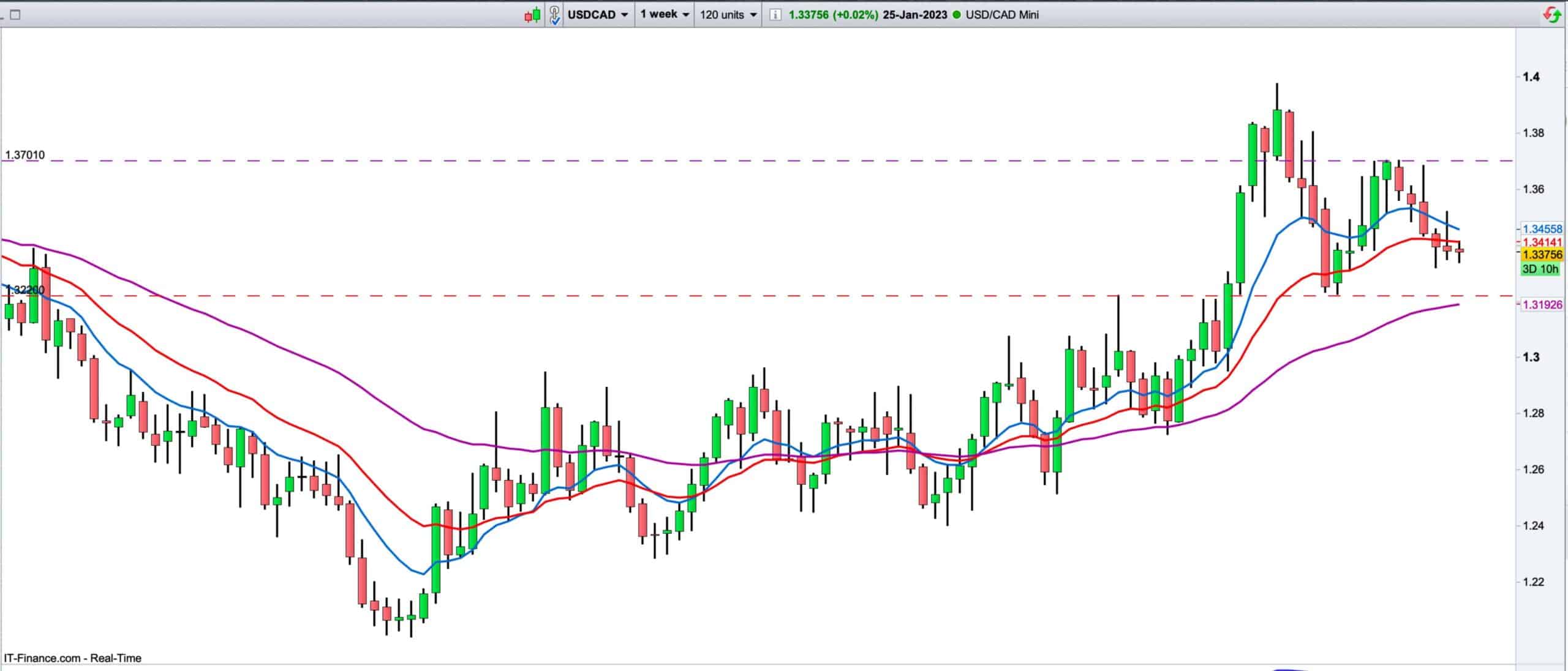This screenshot has width=1568, height=671.
Task: Click the red 1.34141 moving average label
Action: tap(1542, 242)
